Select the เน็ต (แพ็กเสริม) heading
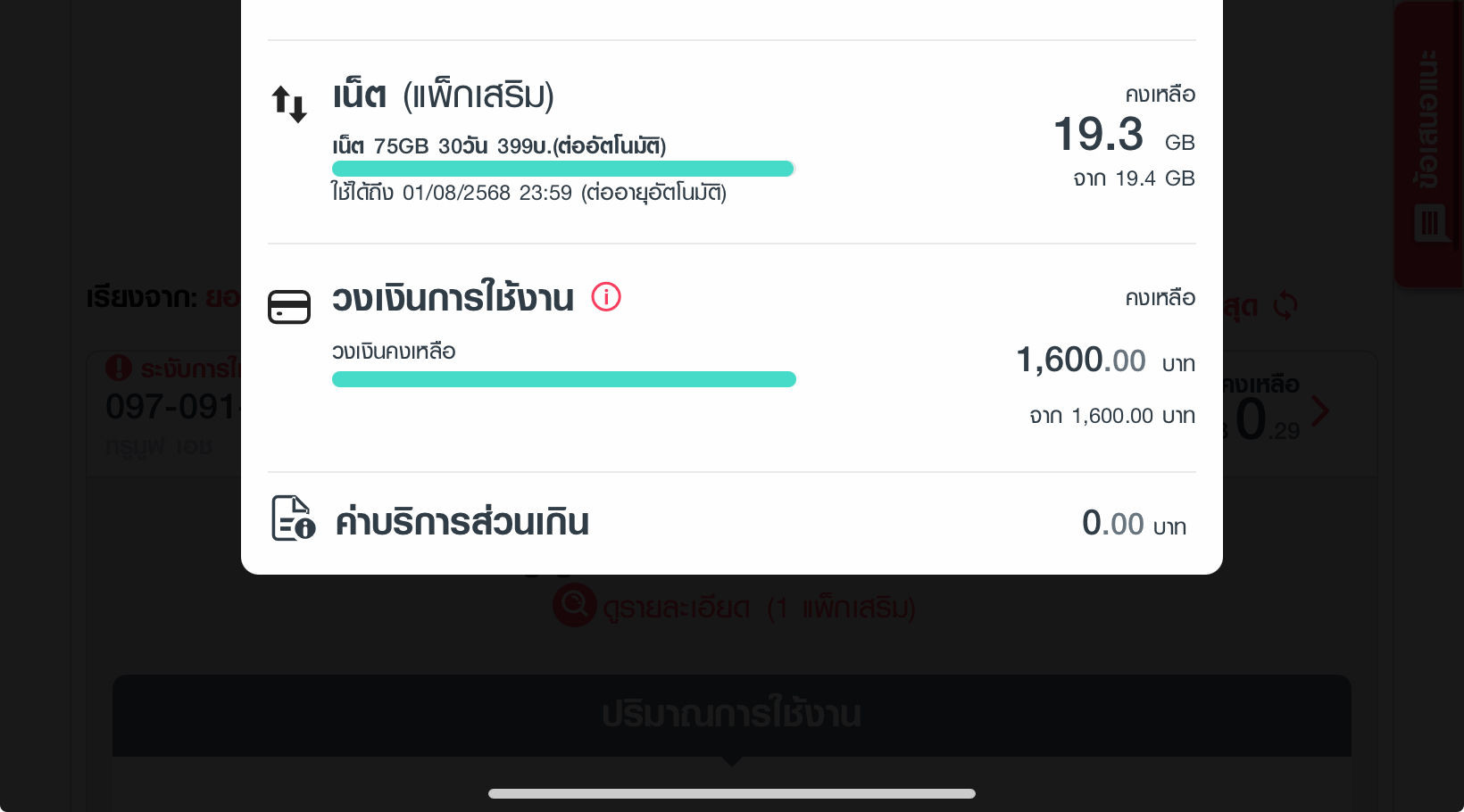The height and width of the screenshot is (812, 1464). coord(444,95)
